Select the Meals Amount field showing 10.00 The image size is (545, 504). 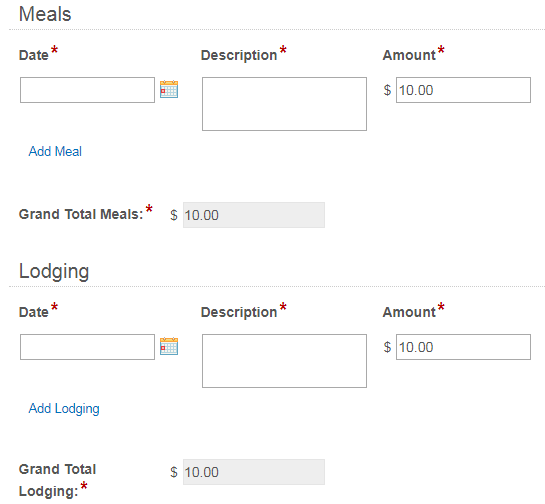click(x=463, y=90)
